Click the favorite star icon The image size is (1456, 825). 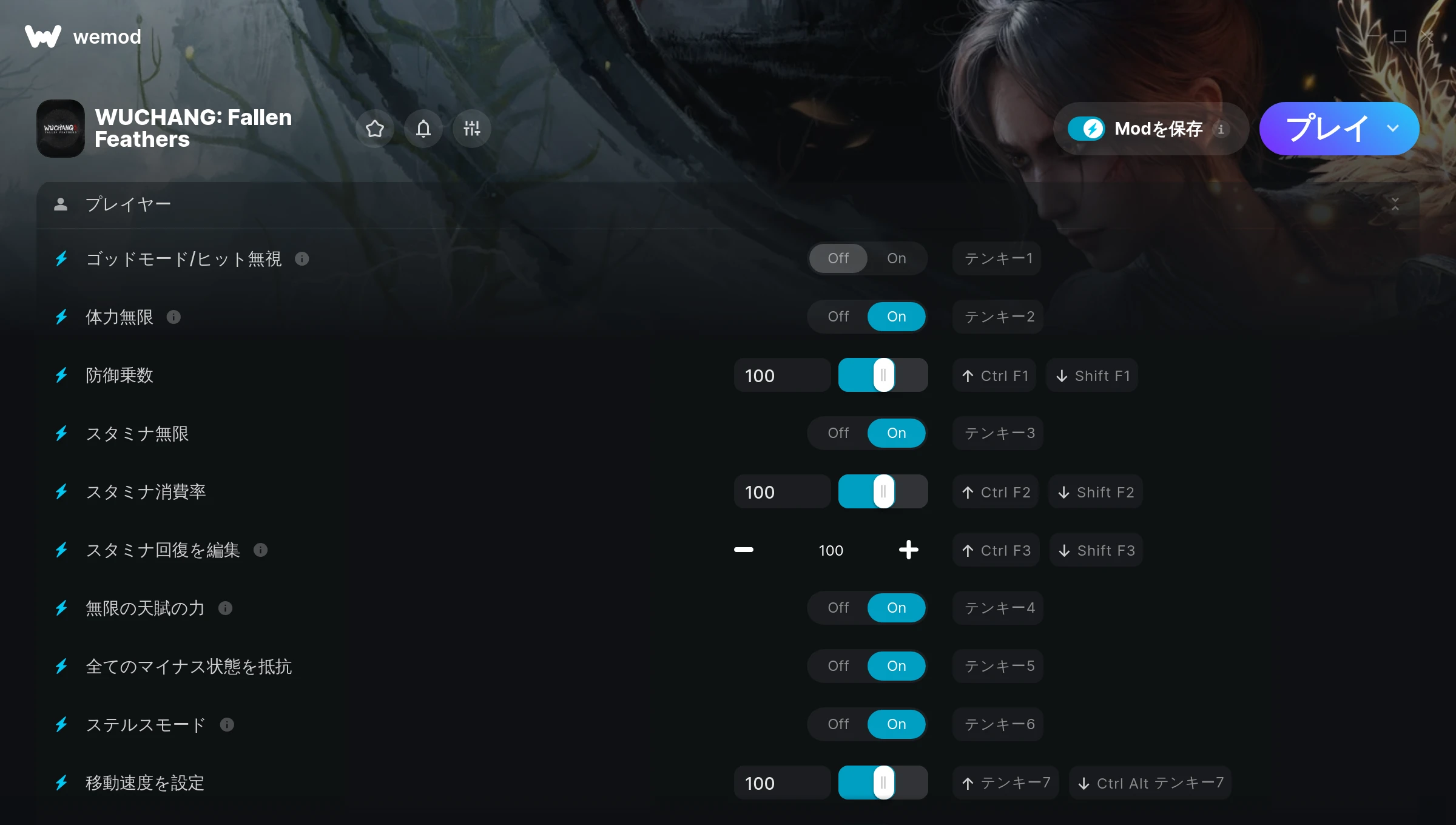point(375,129)
